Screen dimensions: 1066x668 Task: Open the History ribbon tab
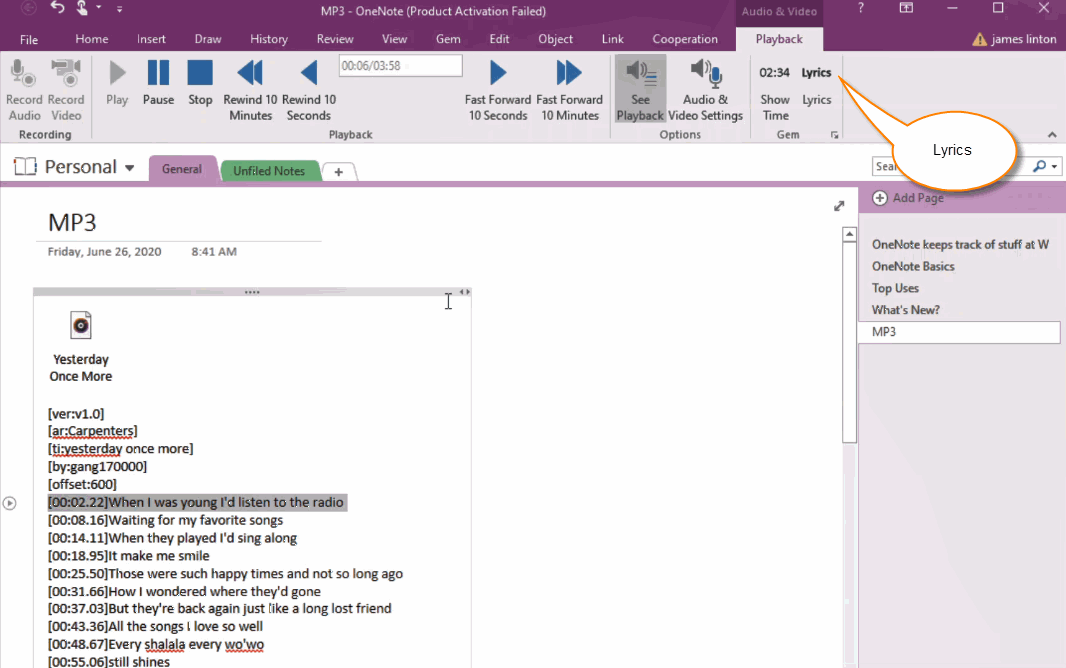(269, 39)
